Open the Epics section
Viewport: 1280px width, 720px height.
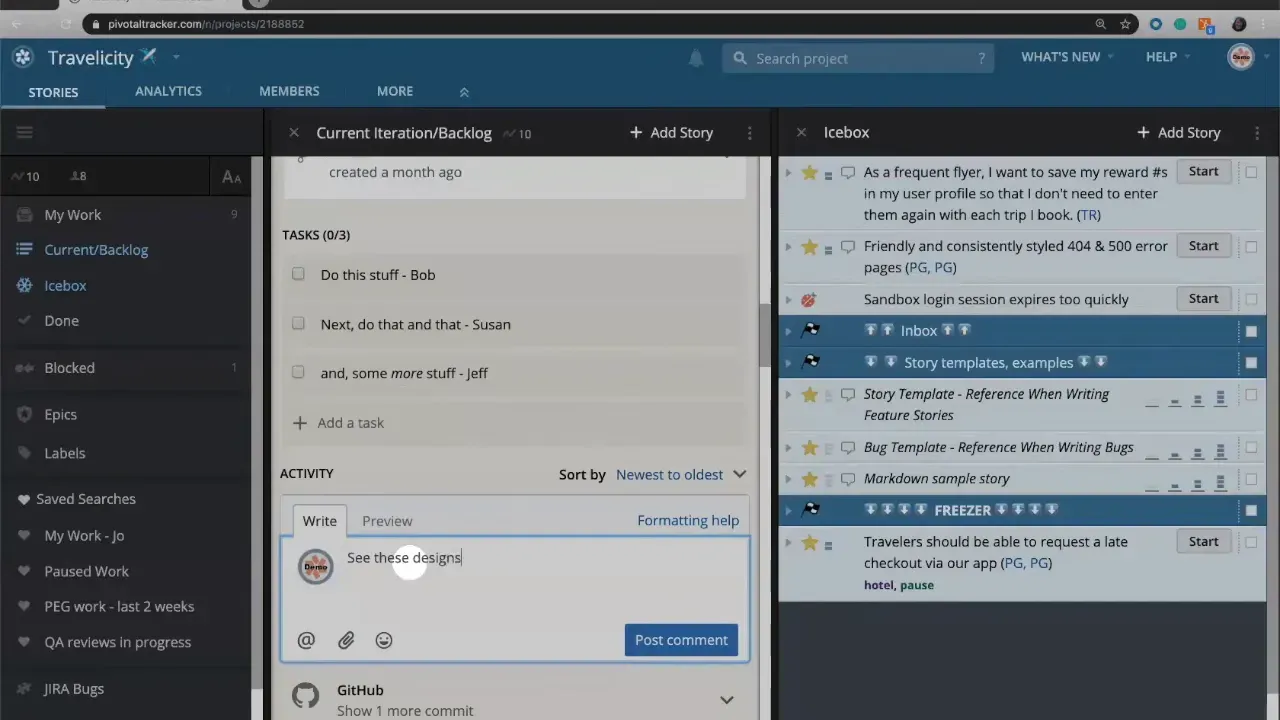(x=60, y=414)
